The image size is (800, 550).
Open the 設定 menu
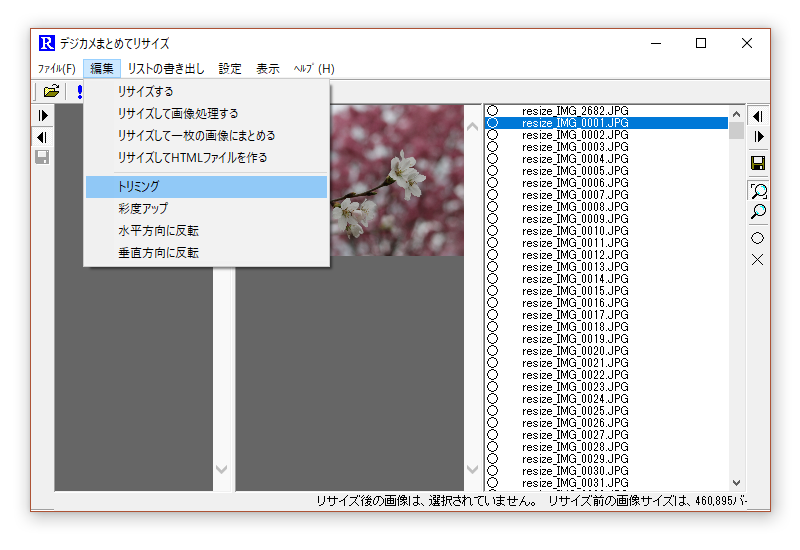[x=230, y=68]
